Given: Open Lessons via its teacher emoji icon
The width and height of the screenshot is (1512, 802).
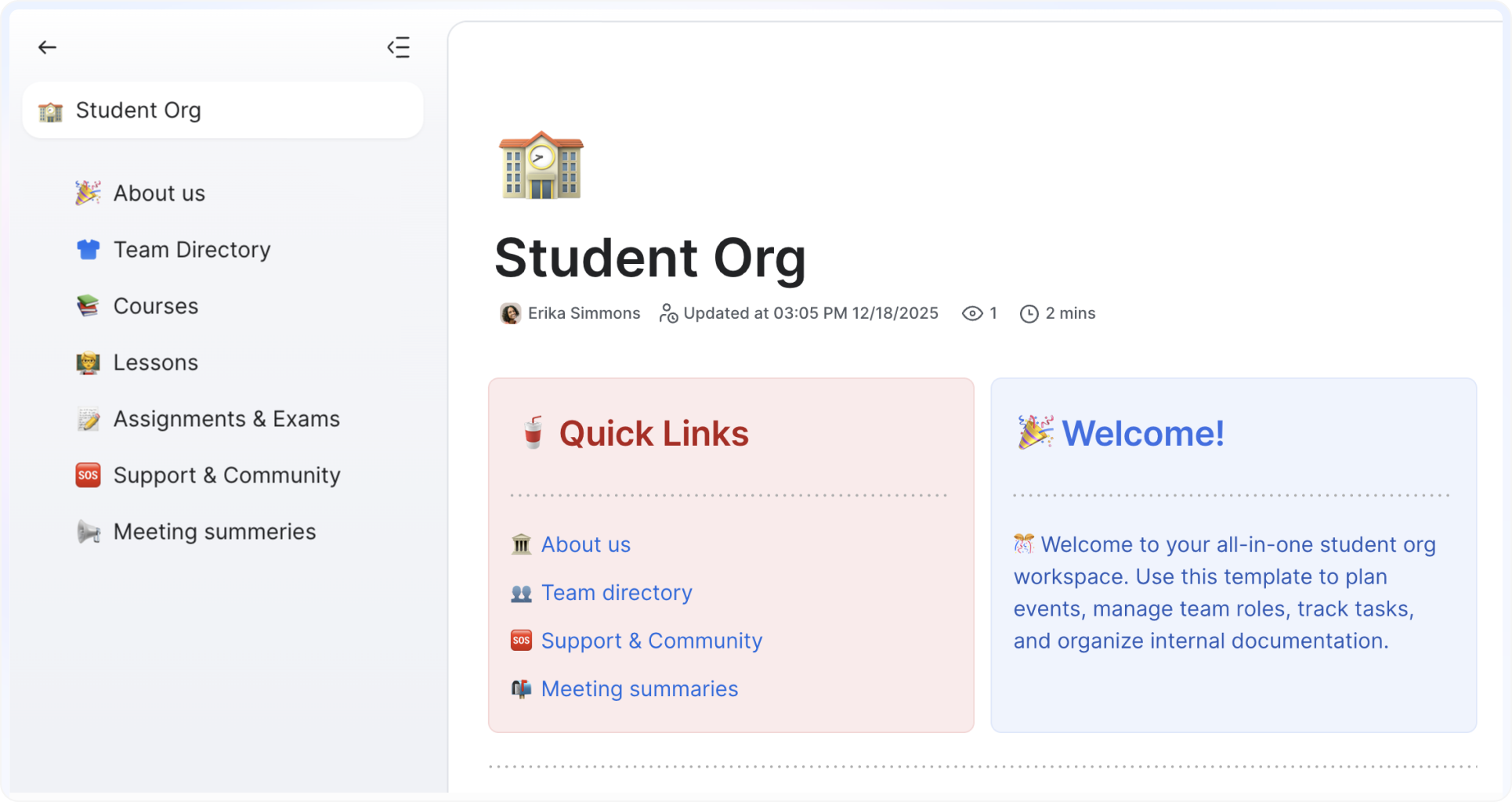Looking at the screenshot, I should pos(88,362).
